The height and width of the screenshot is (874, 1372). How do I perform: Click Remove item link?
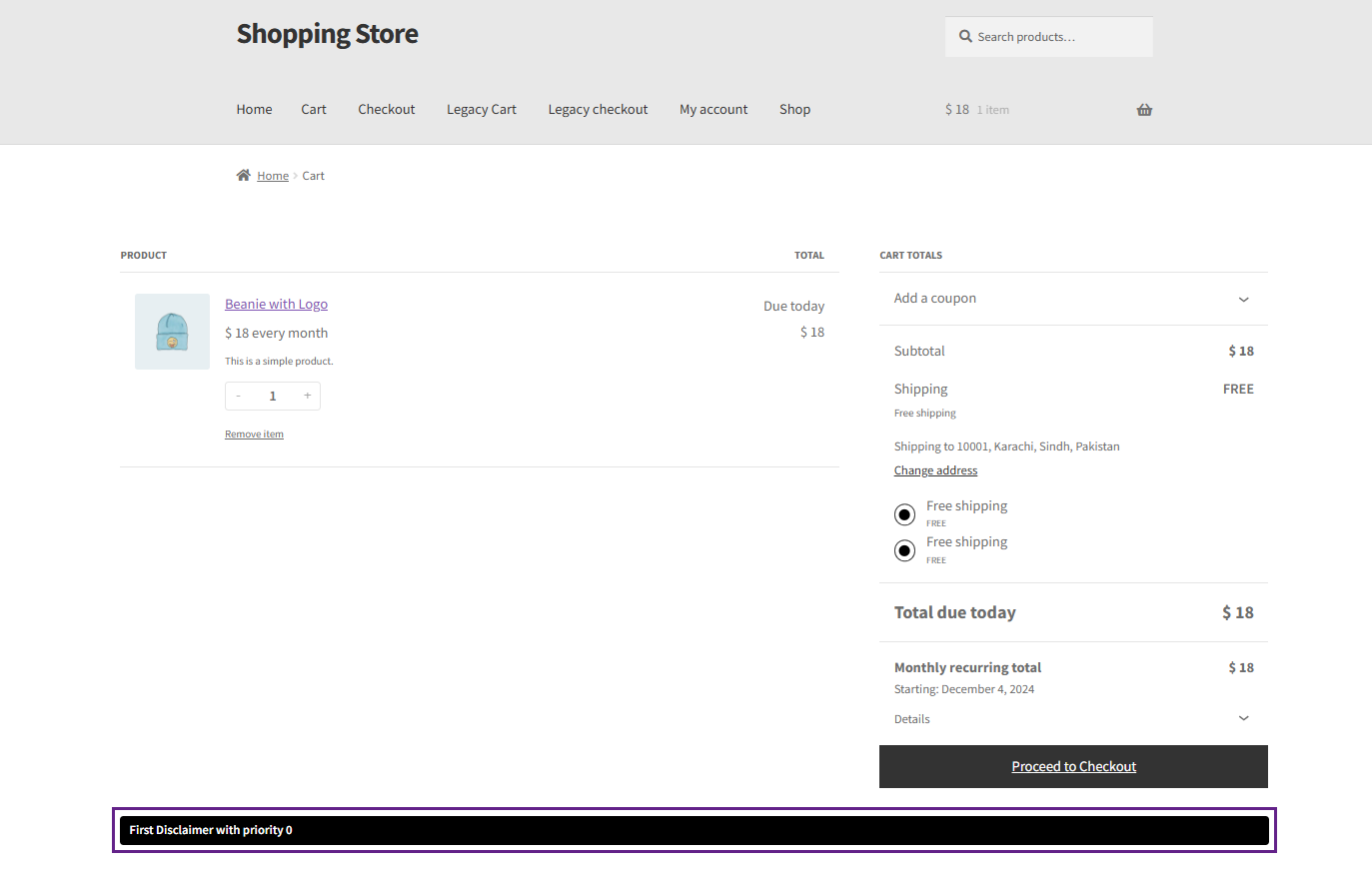tap(254, 435)
